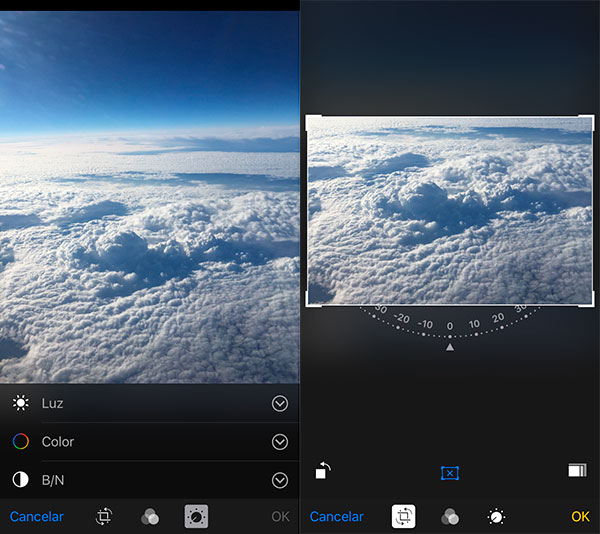Tap Cancelar in the left editing screen
The width and height of the screenshot is (600, 534).
click(36, 517)
